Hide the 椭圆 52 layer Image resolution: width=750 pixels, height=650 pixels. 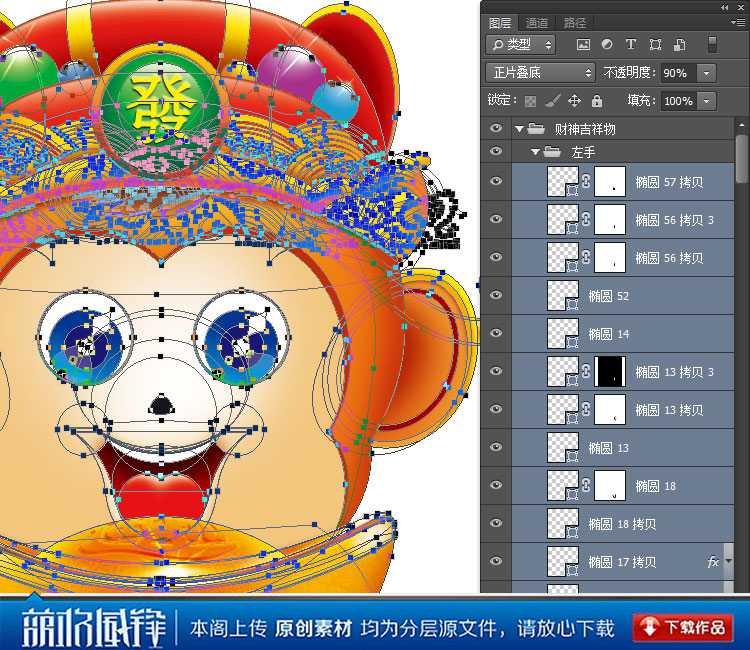coord(496,295)
